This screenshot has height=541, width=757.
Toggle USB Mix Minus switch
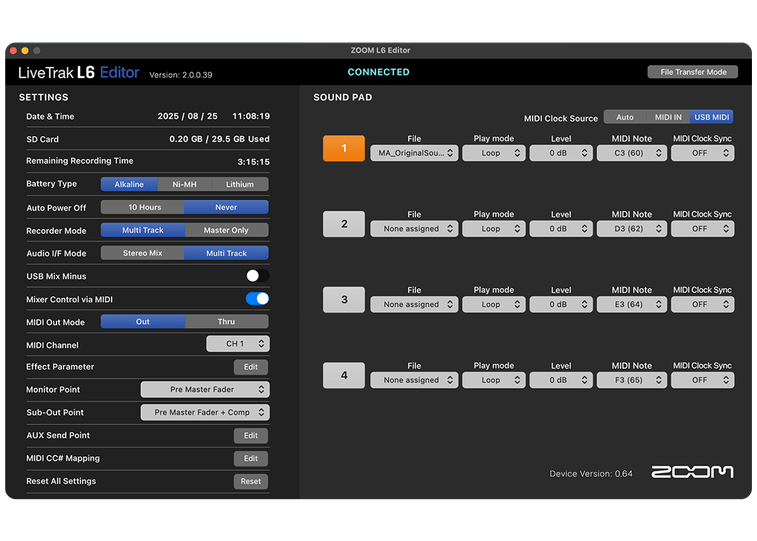(x=257, y=276)
